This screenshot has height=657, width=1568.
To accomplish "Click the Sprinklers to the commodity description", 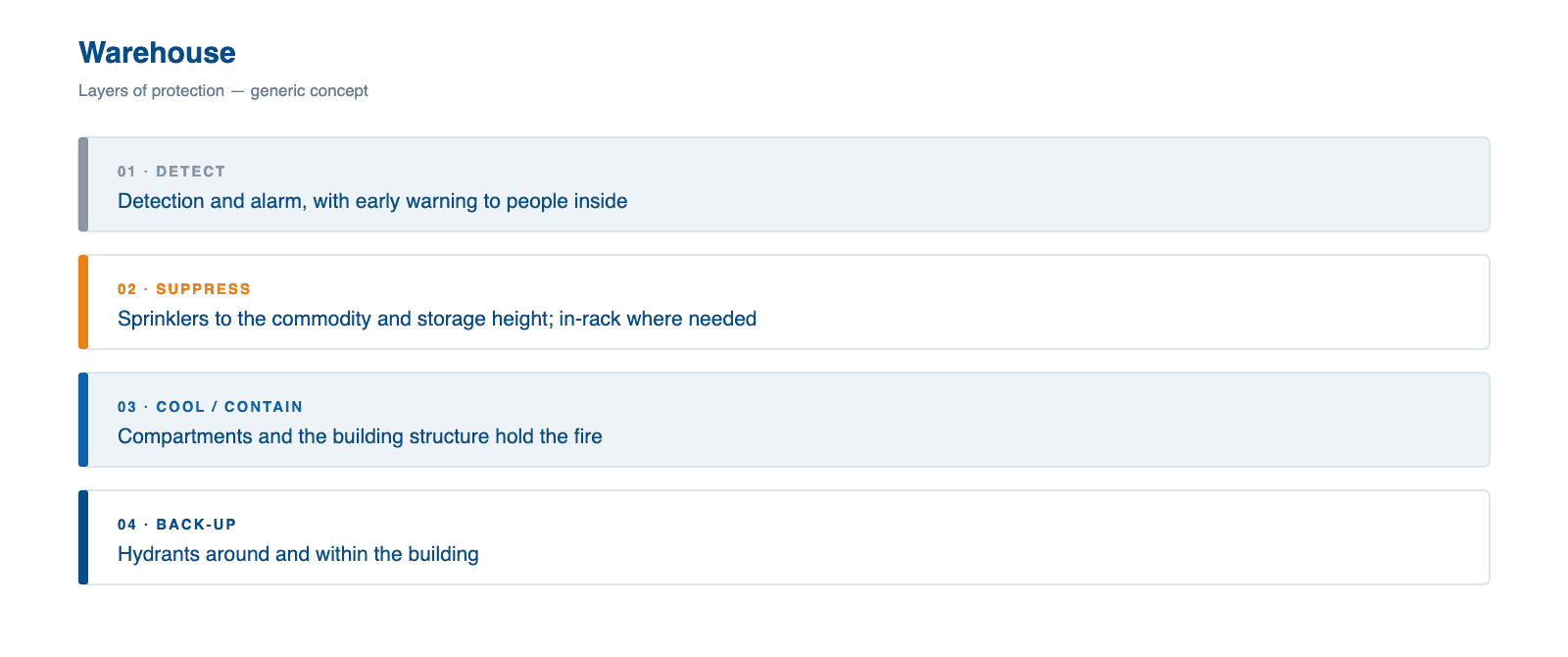I will (x=437, y=319).
